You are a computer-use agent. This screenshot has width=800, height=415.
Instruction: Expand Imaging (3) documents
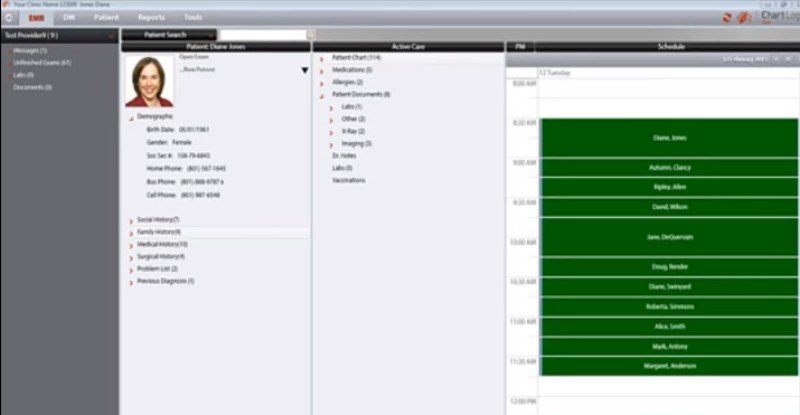(331, 145)
